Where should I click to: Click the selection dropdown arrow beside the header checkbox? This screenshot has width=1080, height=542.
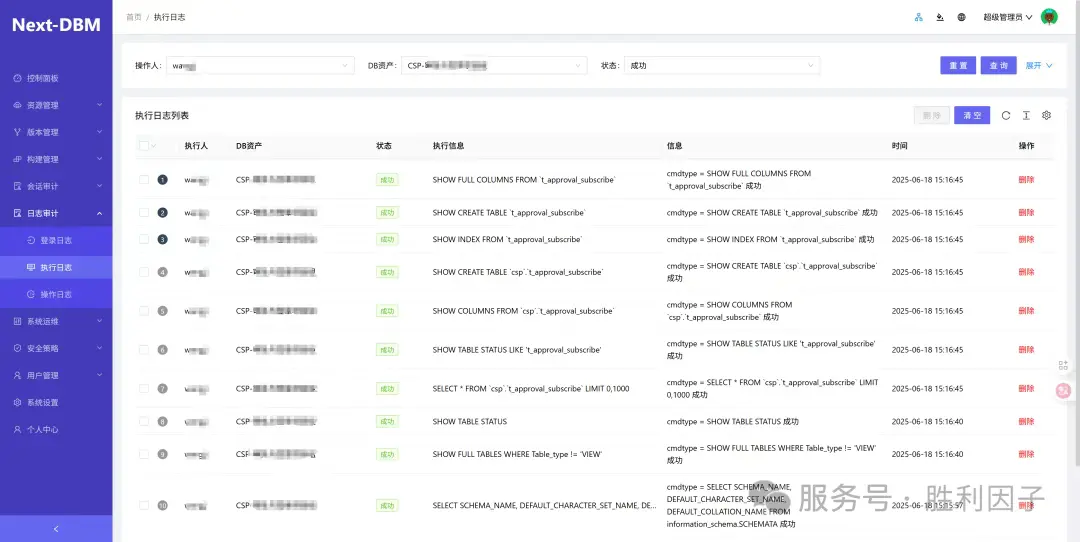pyautogui.click(x=154, y=146)
